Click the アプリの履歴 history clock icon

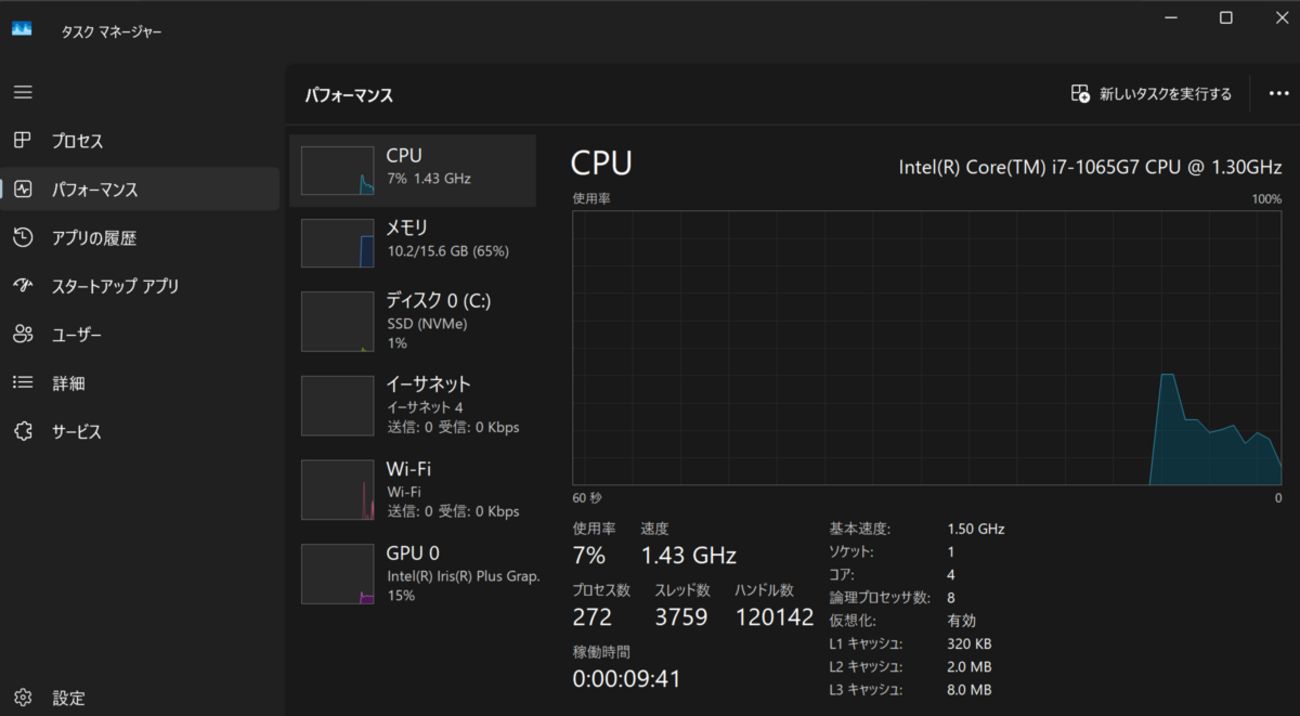pyautogui.click(x=23, y=237)
